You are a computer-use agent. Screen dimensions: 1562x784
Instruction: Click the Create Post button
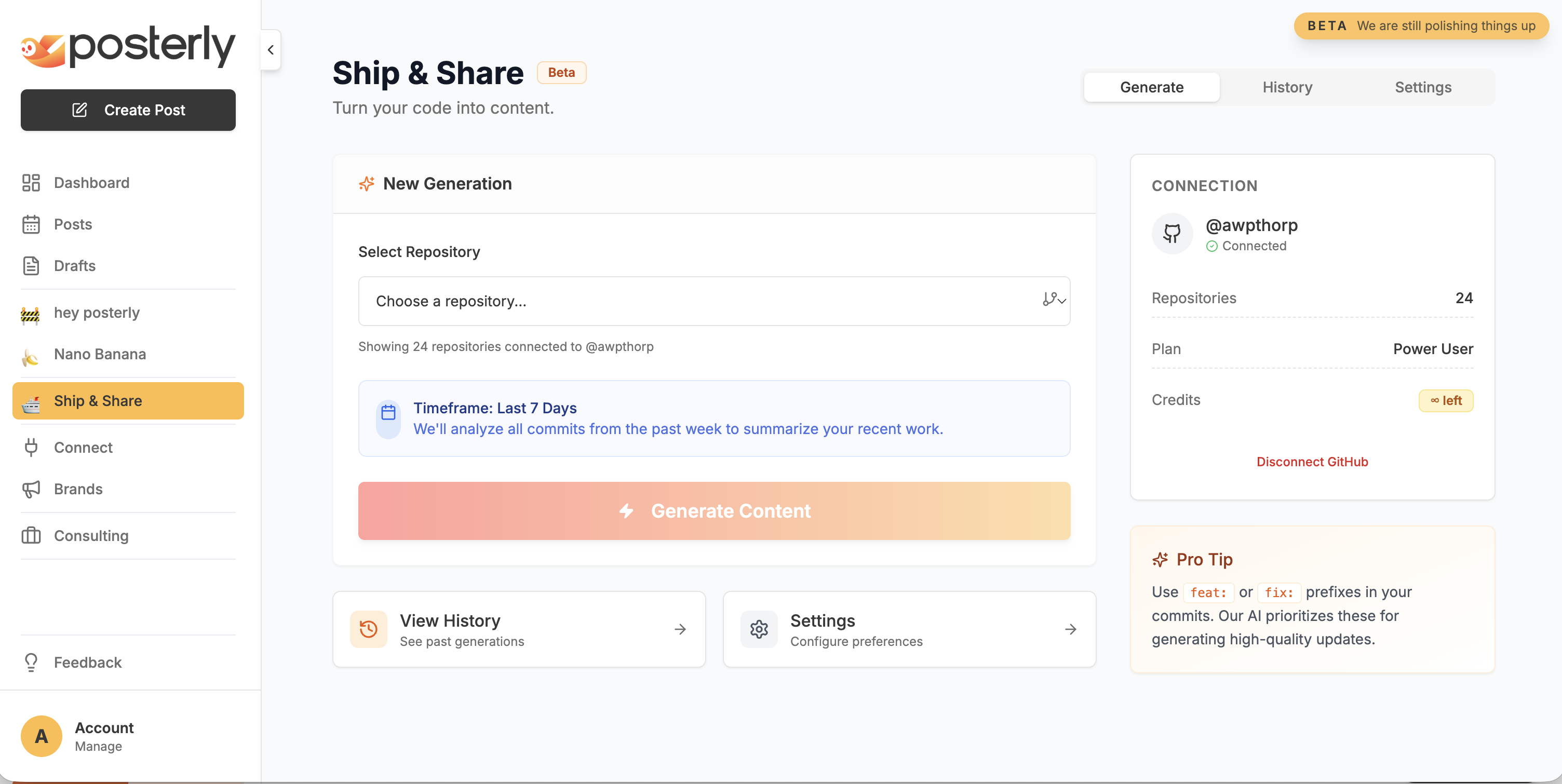[x=128, y=110]
